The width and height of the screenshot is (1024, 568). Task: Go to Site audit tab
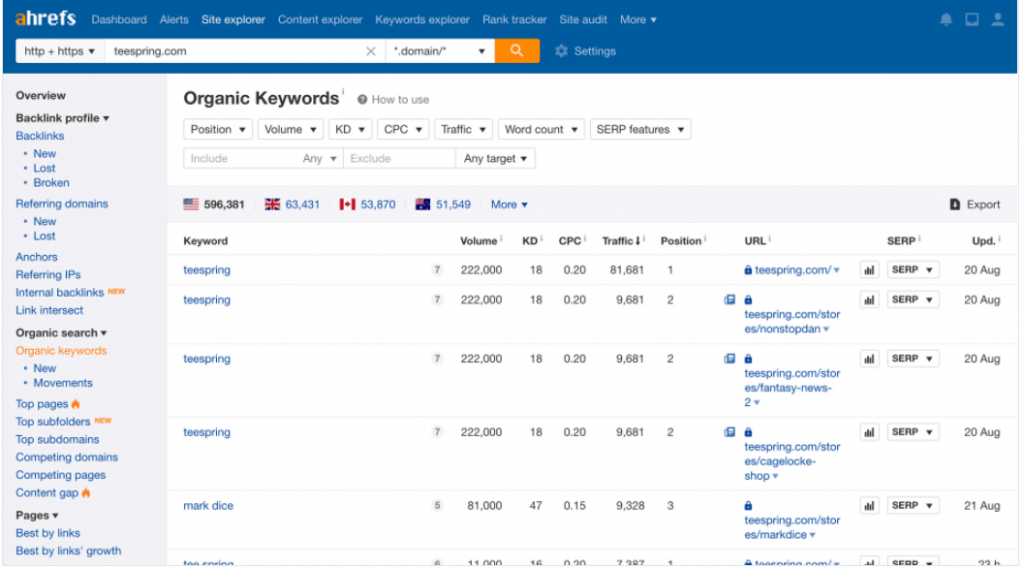coord(583,20)
